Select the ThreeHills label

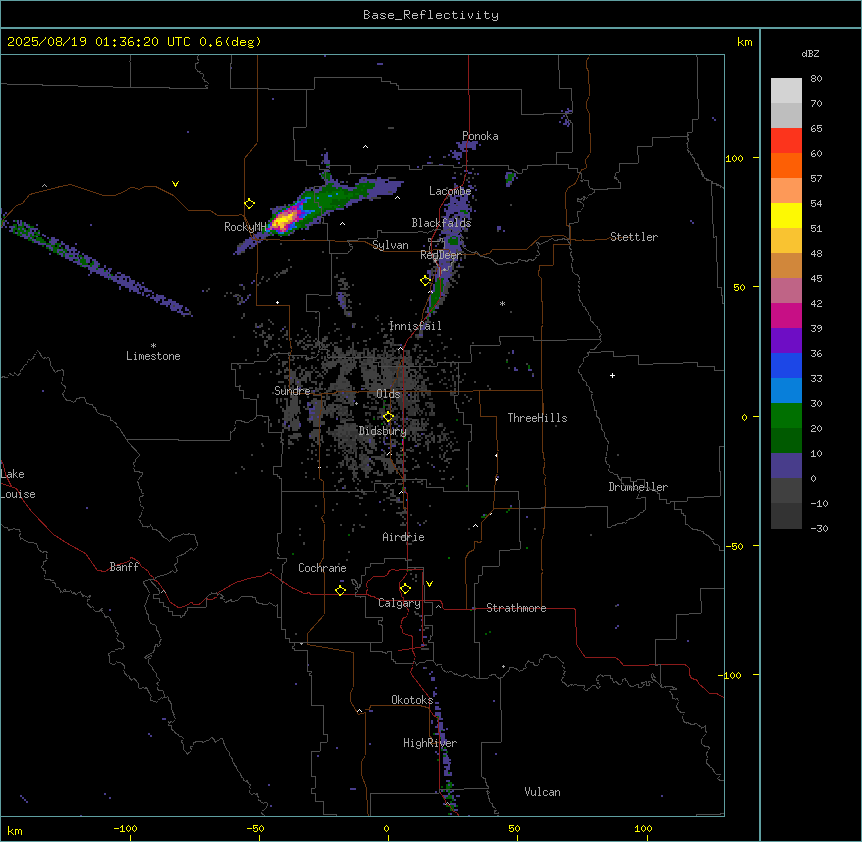537,418
